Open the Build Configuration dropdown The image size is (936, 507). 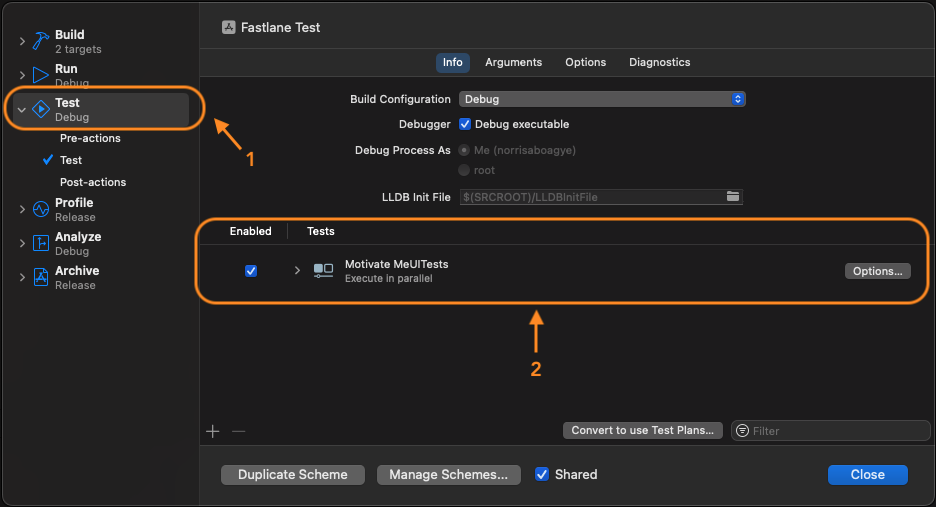tap(602, 99)
